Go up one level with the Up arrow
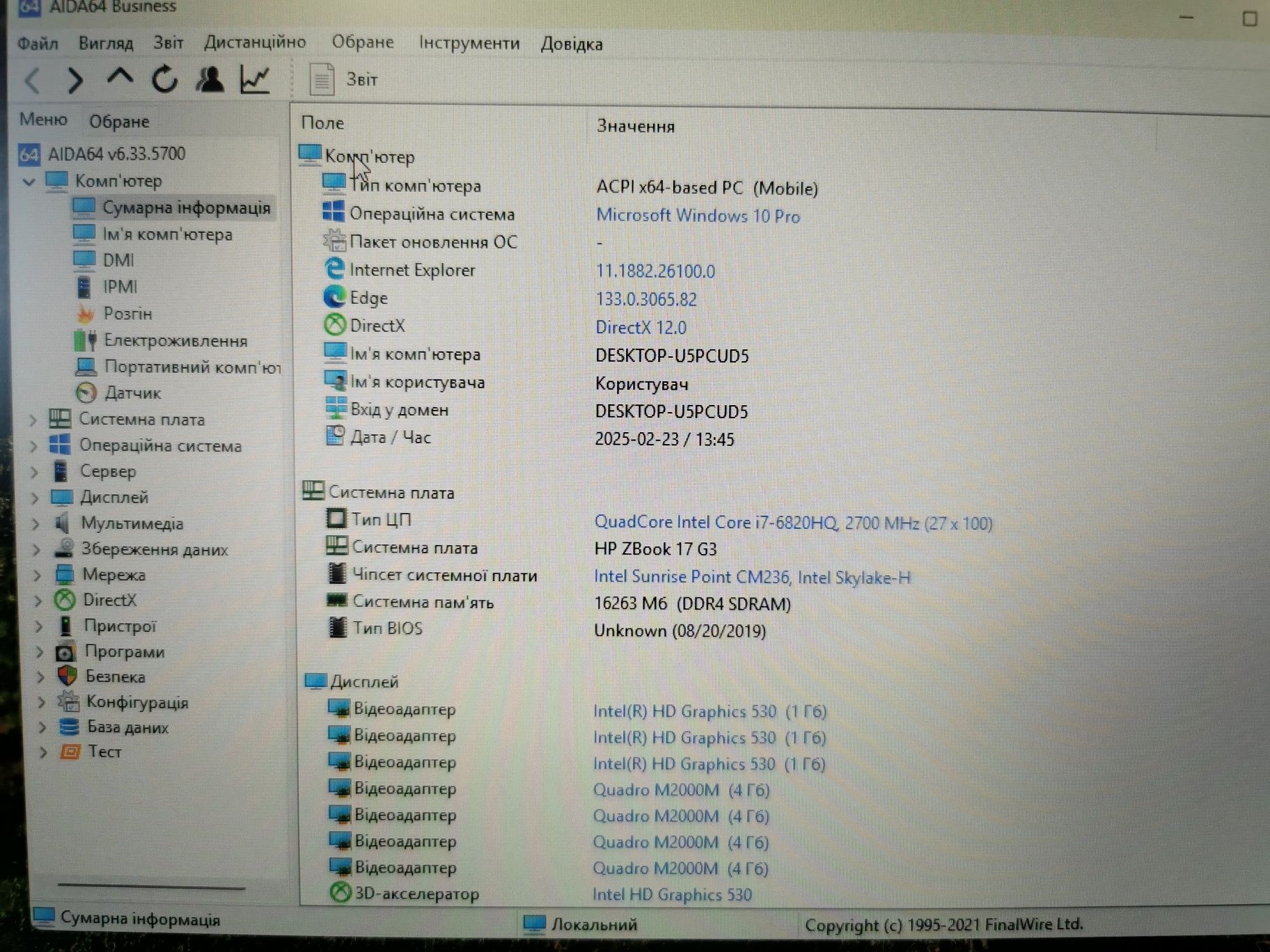The image size is (1270, 952). click(120, 77)
